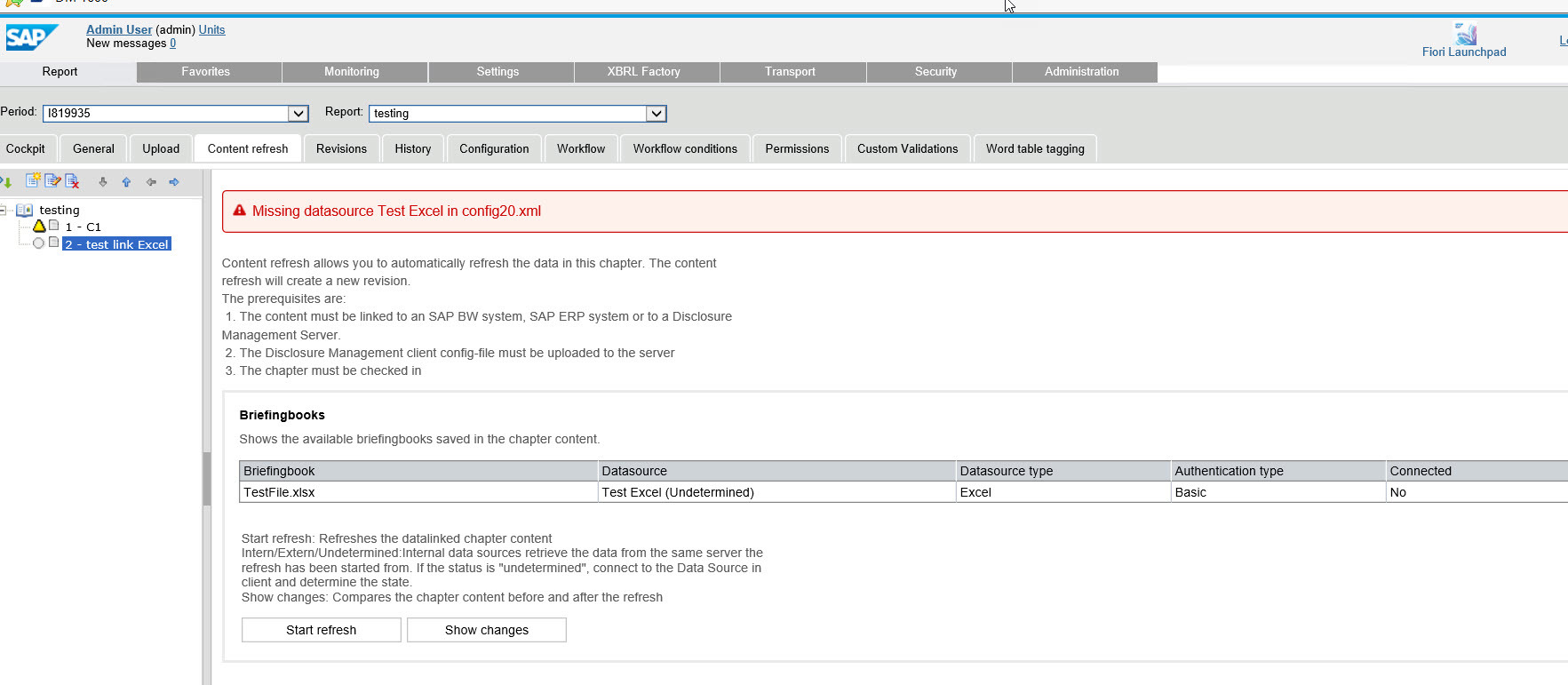Screen dimensions: 1568x685
Task: Open the Units link
Action: pyautogui.click(x=211, y=29)
